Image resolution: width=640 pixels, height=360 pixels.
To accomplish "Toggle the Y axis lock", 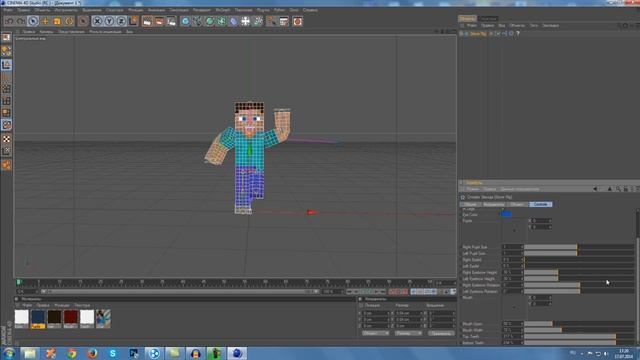I will pyautogui.click(x=109, y=21).
